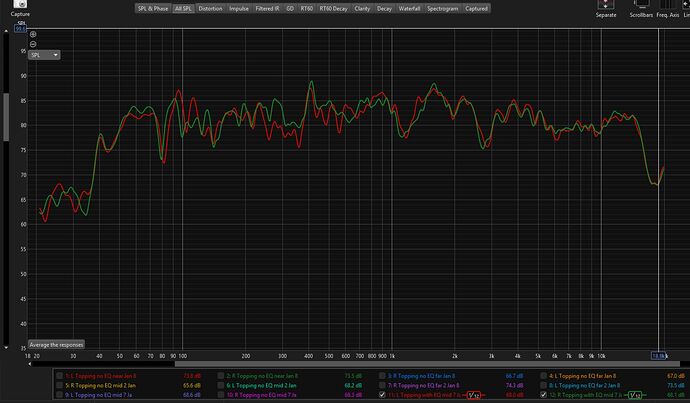Switch to the Waterfall tab
The height and width of the screenshot is (403, 690).
[x=409, y=8]
